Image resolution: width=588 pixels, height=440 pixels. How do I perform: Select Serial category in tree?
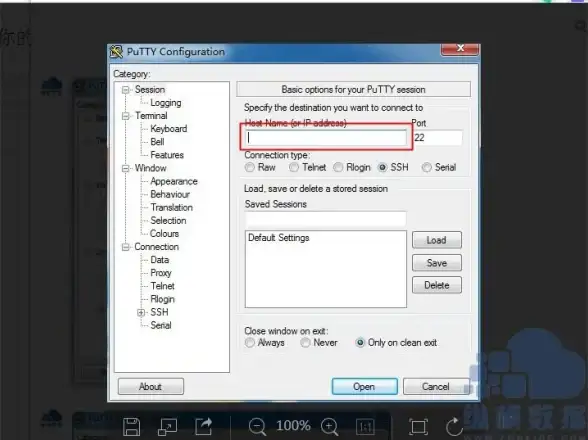click(x=161, y=326)
